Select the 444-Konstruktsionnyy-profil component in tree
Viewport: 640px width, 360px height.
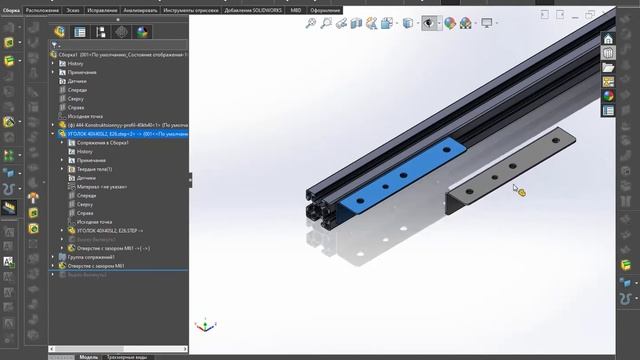[123, 125]
